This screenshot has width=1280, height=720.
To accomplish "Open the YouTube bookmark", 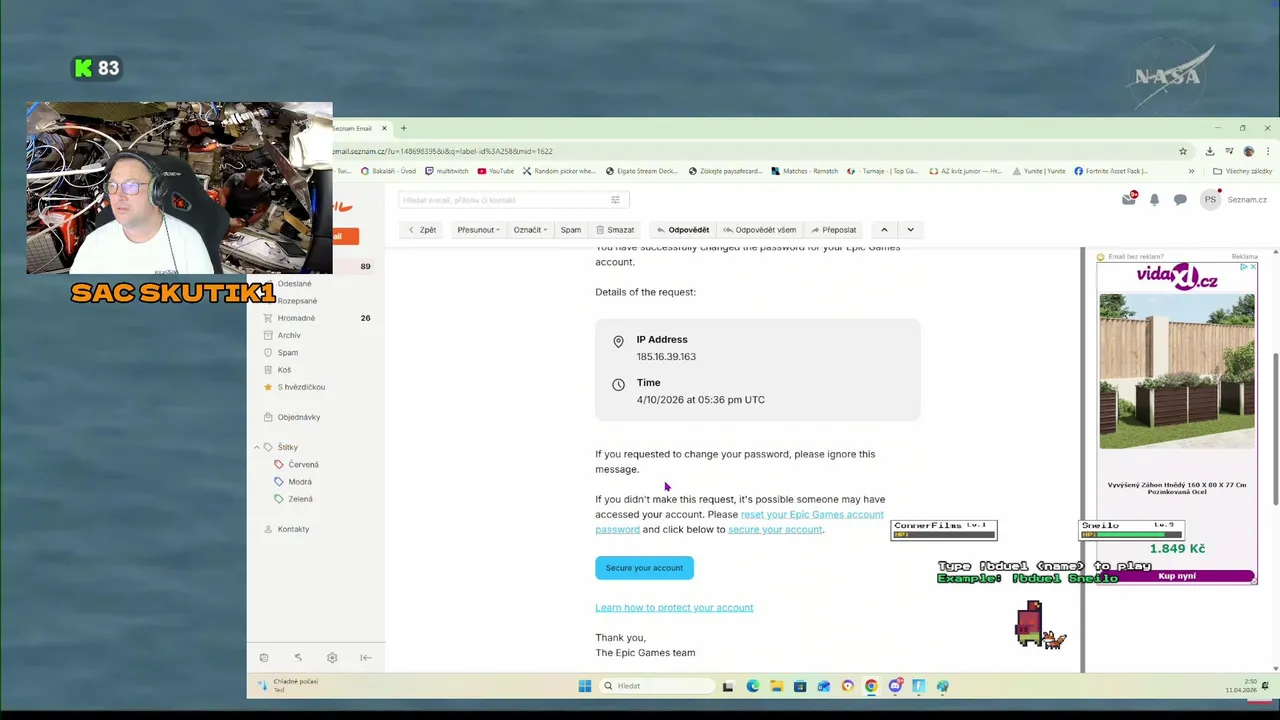I will [496, 171].
